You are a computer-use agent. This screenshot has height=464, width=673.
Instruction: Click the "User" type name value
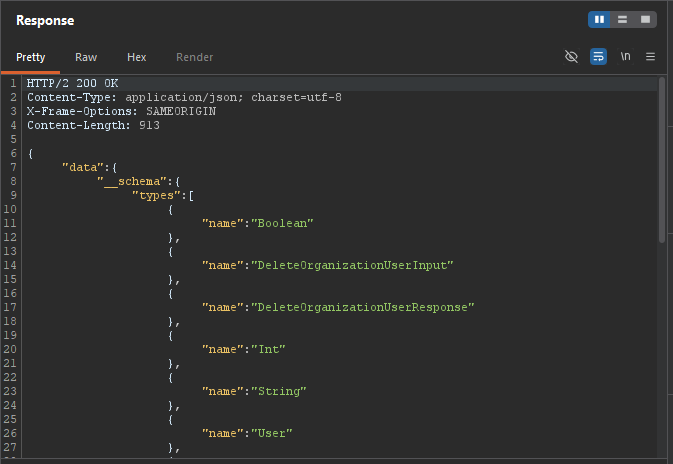[272, 434]
